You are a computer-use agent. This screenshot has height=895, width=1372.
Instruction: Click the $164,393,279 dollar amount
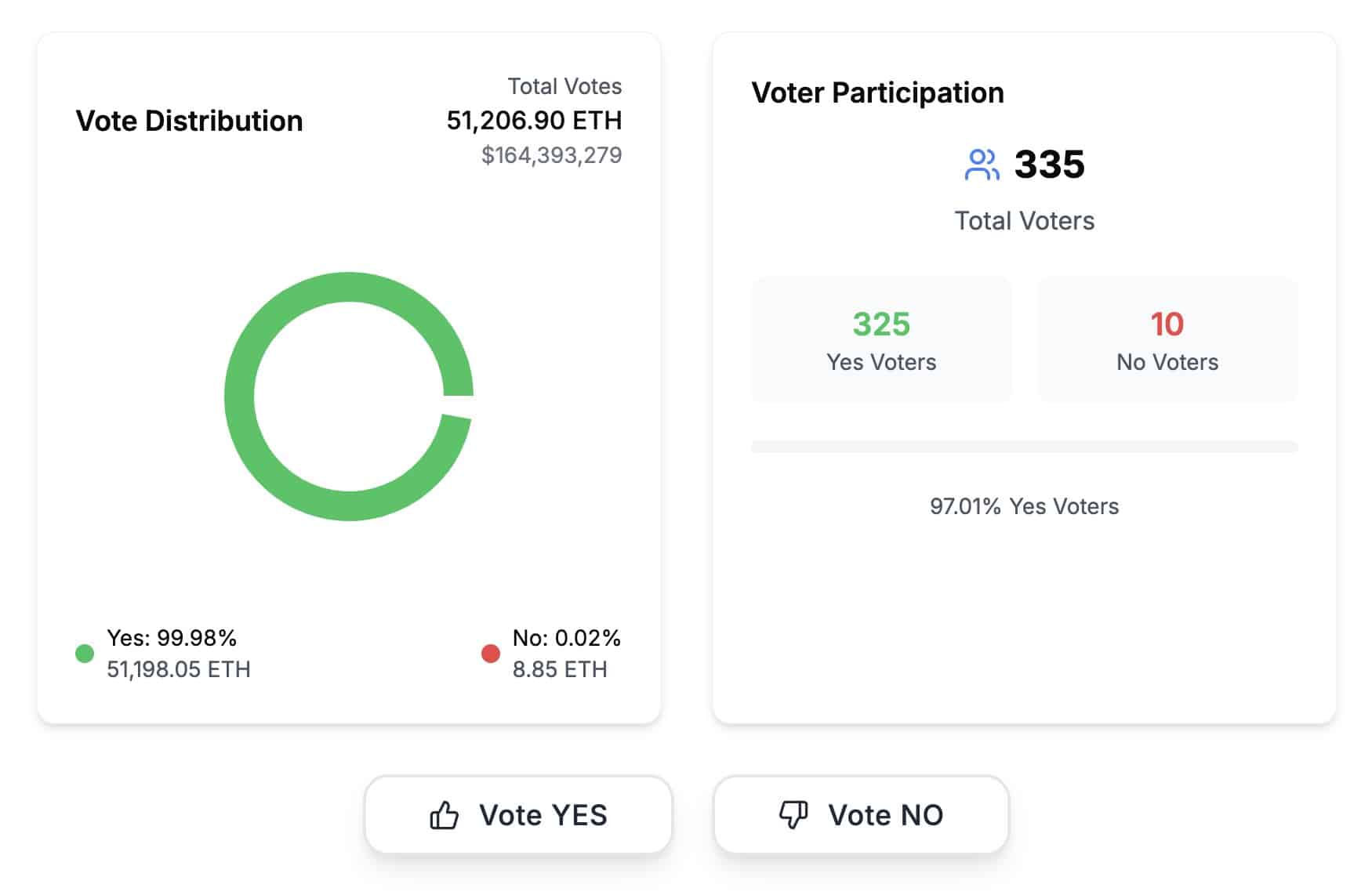[551, 155]
